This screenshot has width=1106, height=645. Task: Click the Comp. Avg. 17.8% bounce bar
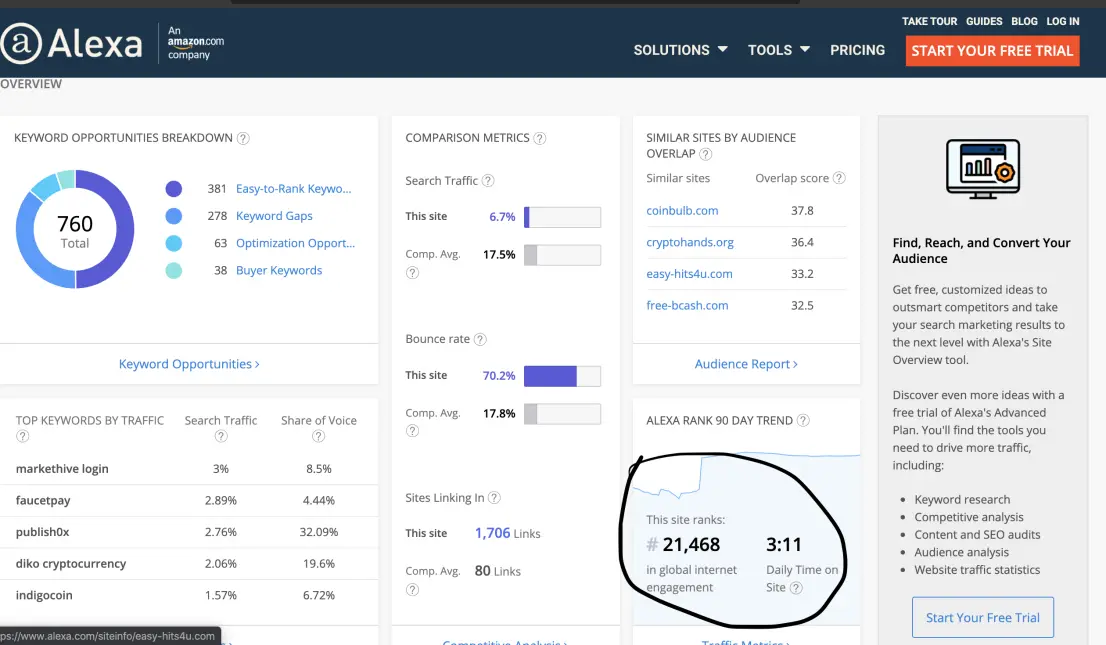[562, 414]
